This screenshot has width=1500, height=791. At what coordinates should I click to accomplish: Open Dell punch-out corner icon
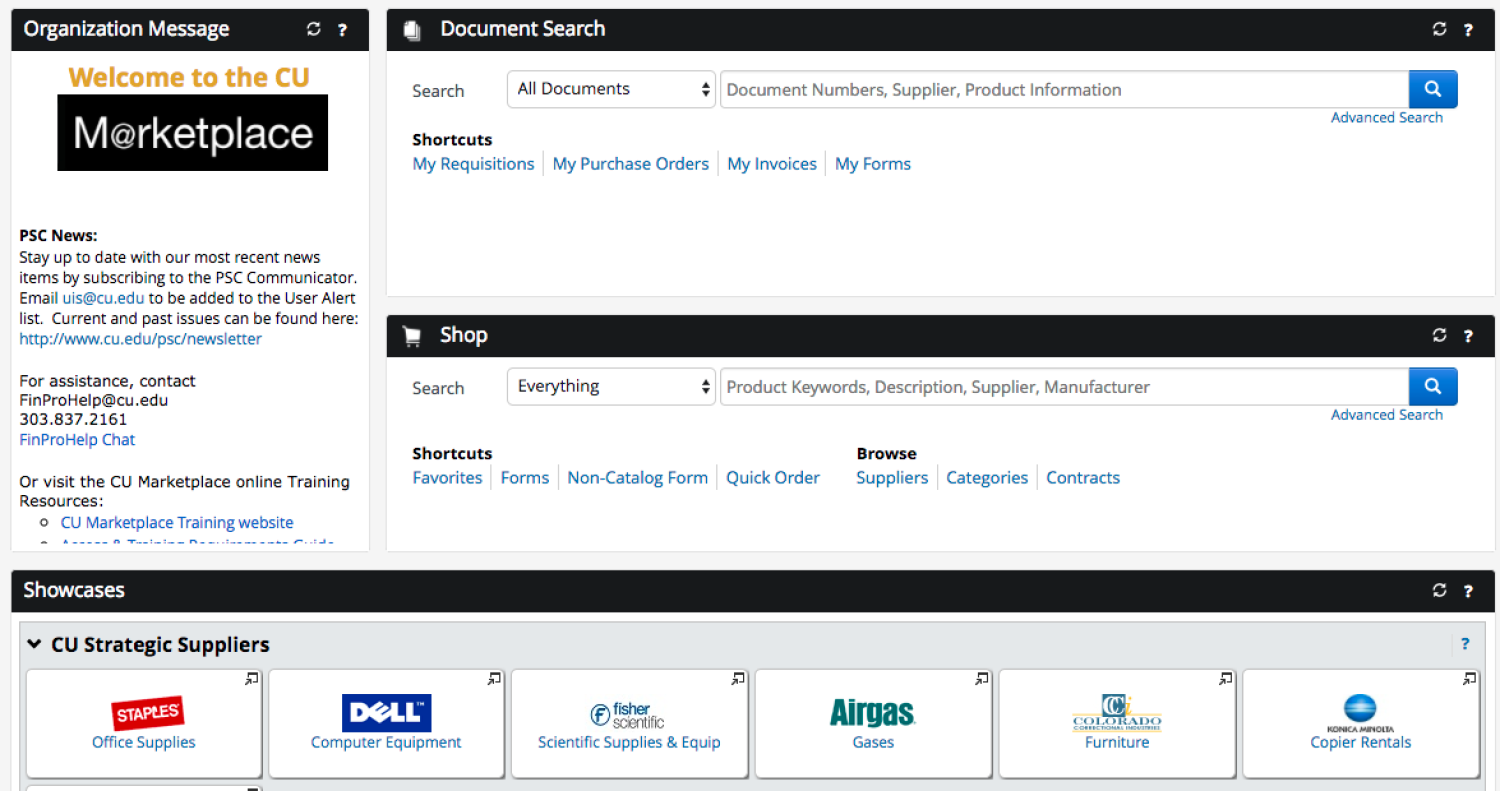tap(494, 679)
